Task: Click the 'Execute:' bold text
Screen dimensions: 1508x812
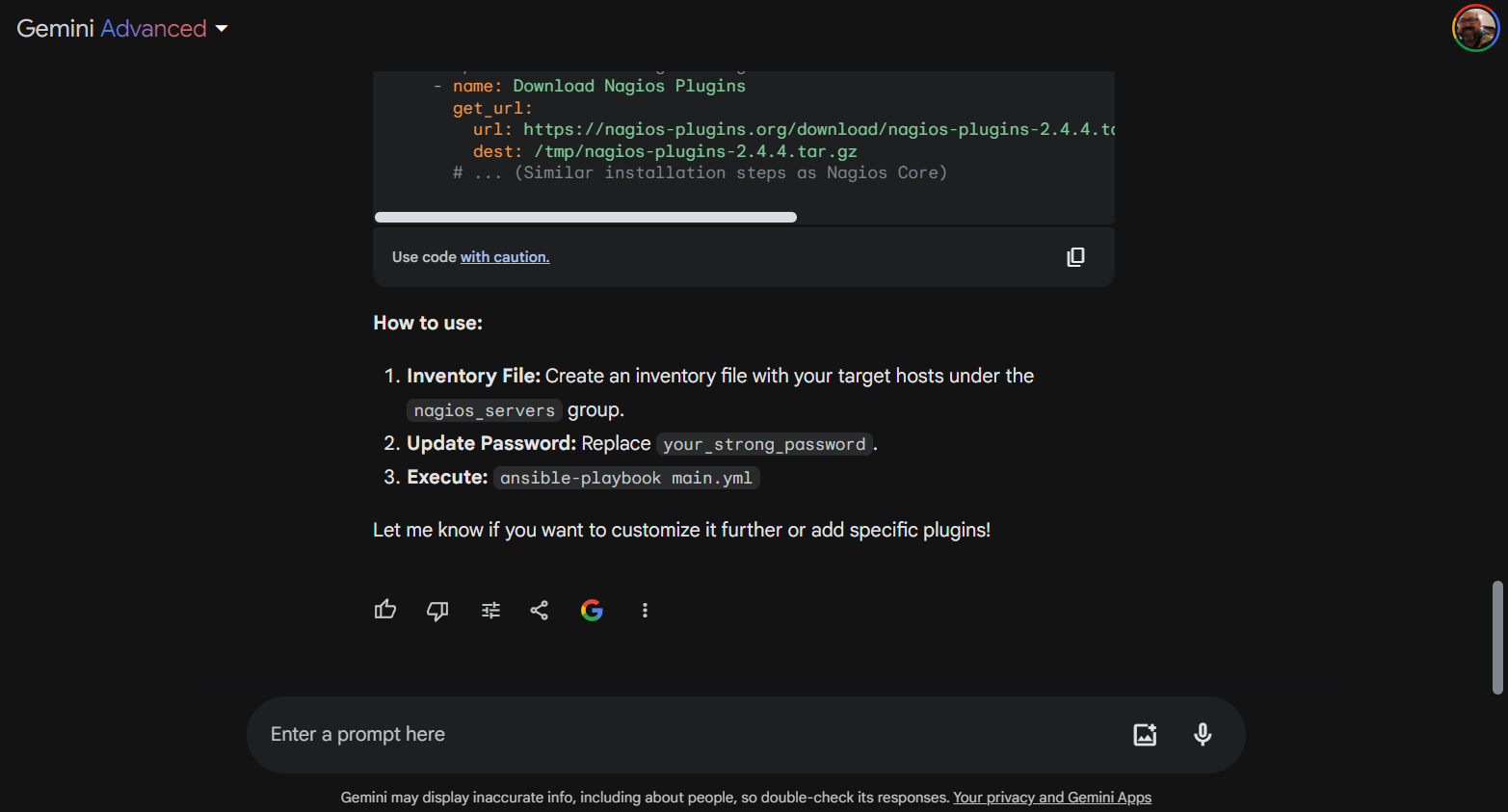Action: click(x=447, y=477)
